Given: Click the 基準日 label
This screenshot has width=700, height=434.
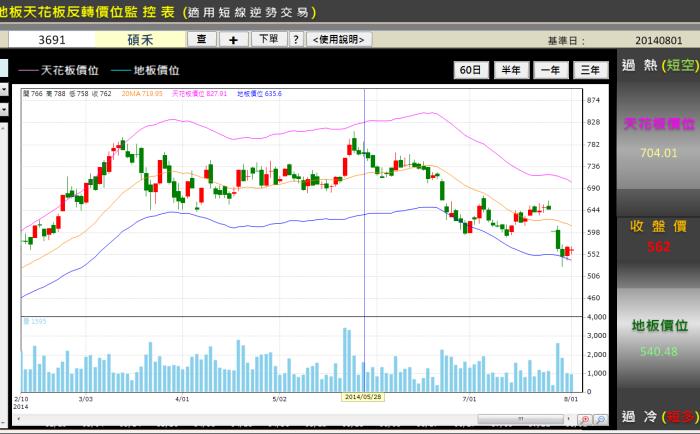Looking at the screenshot, I should 566,41.
